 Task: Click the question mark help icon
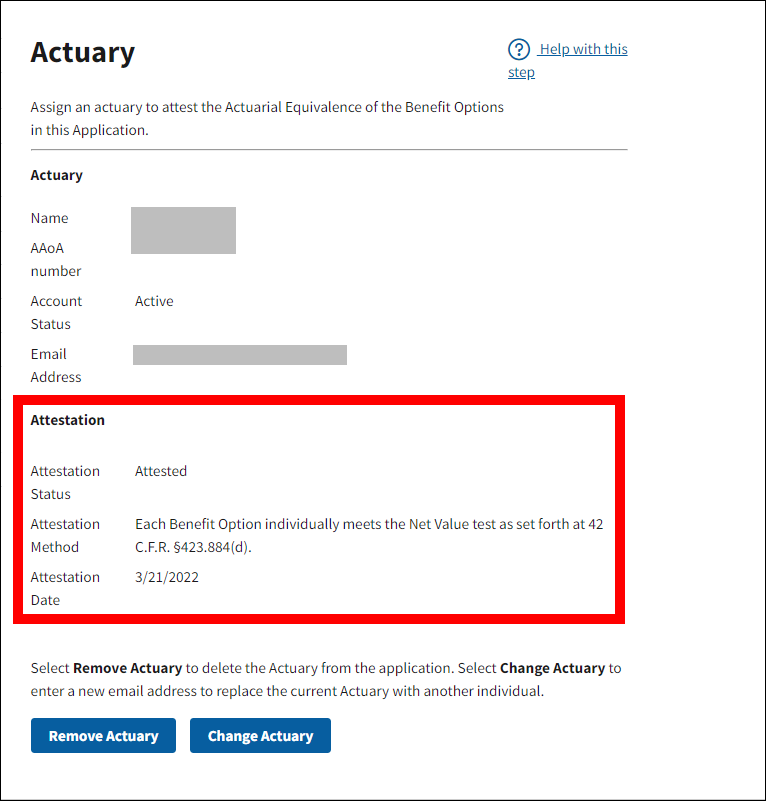518,50
